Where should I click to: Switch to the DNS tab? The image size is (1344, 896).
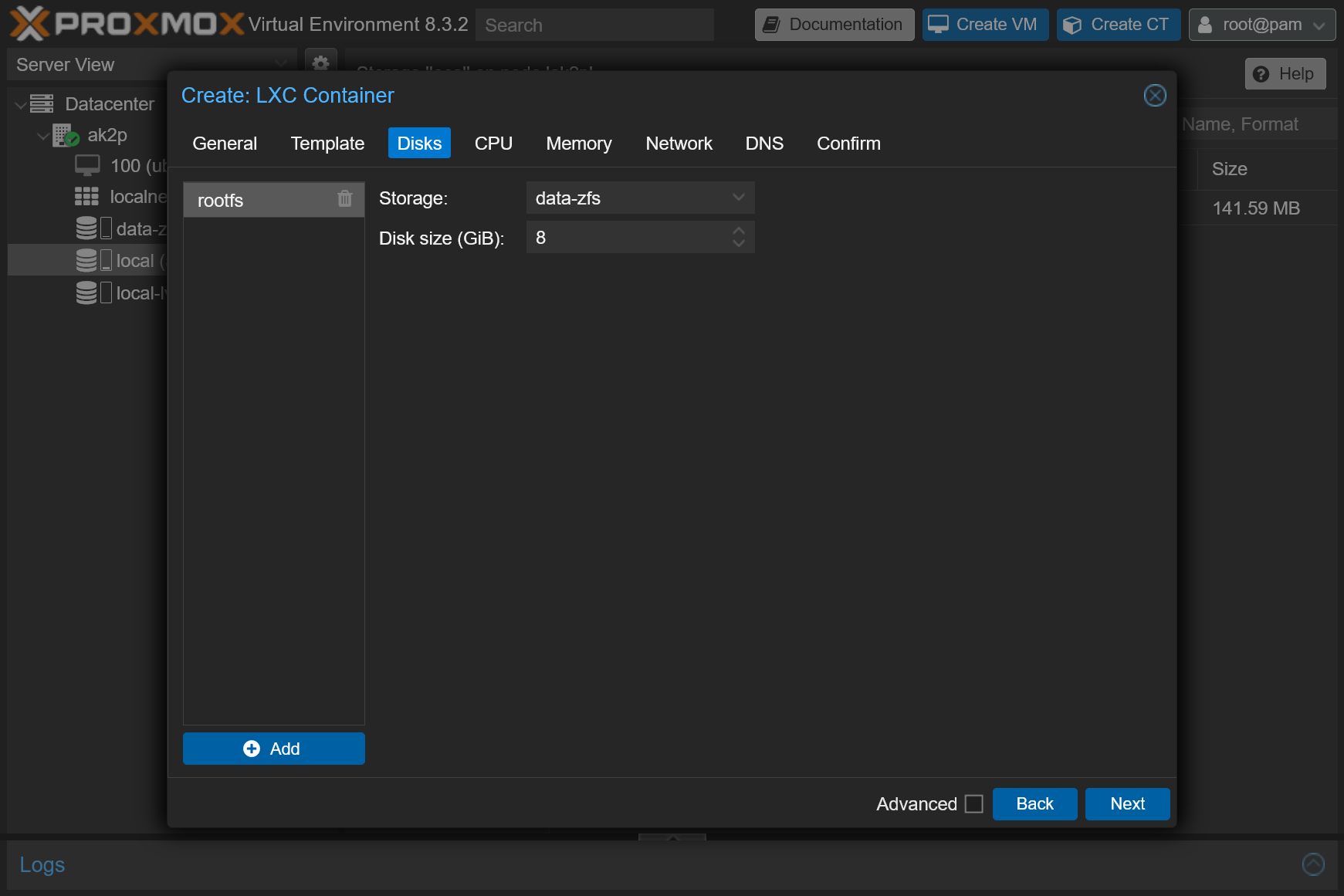pyautogui.click(x=764, y=144)
